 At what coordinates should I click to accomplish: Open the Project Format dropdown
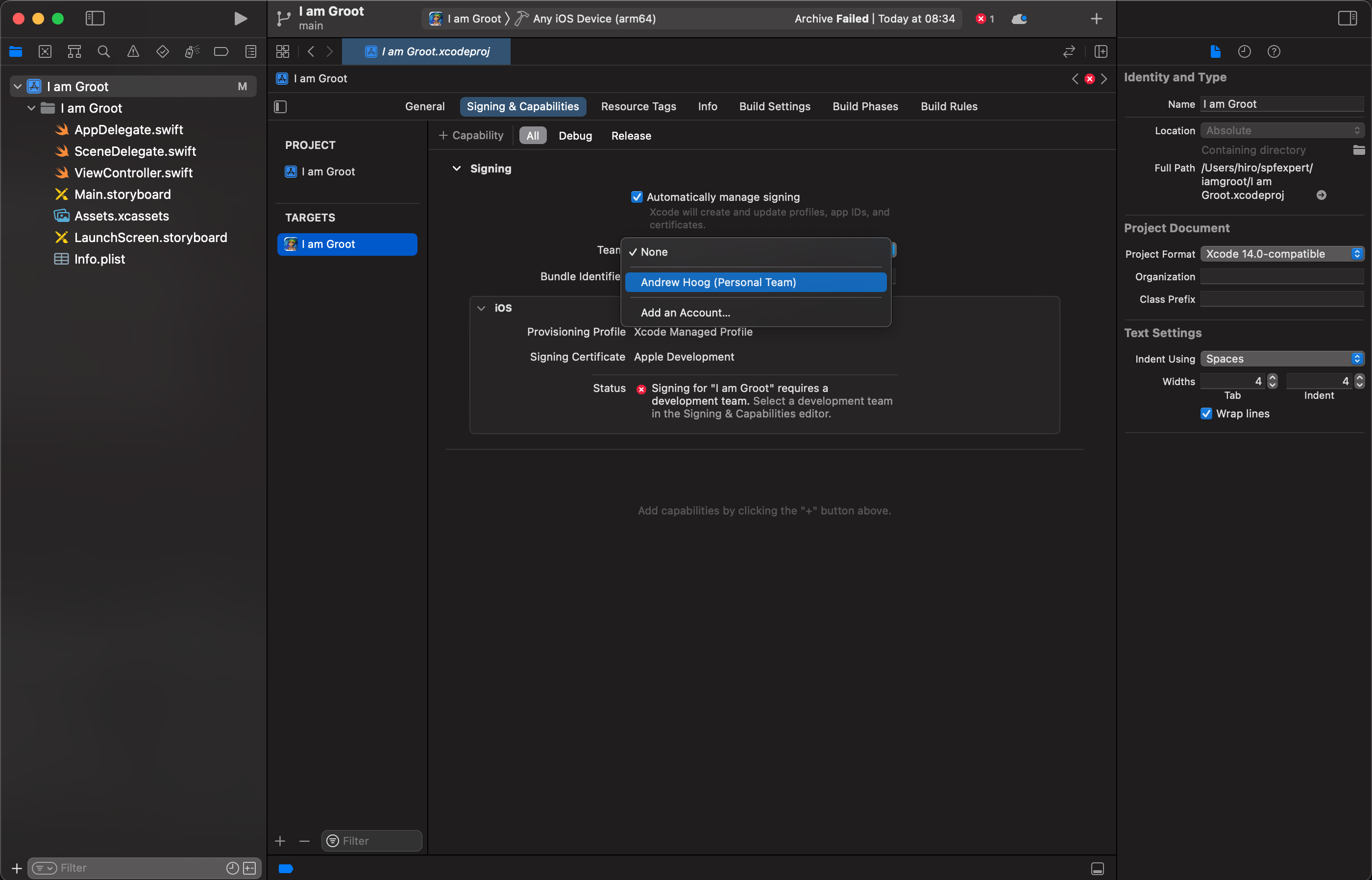point(1282,254)
